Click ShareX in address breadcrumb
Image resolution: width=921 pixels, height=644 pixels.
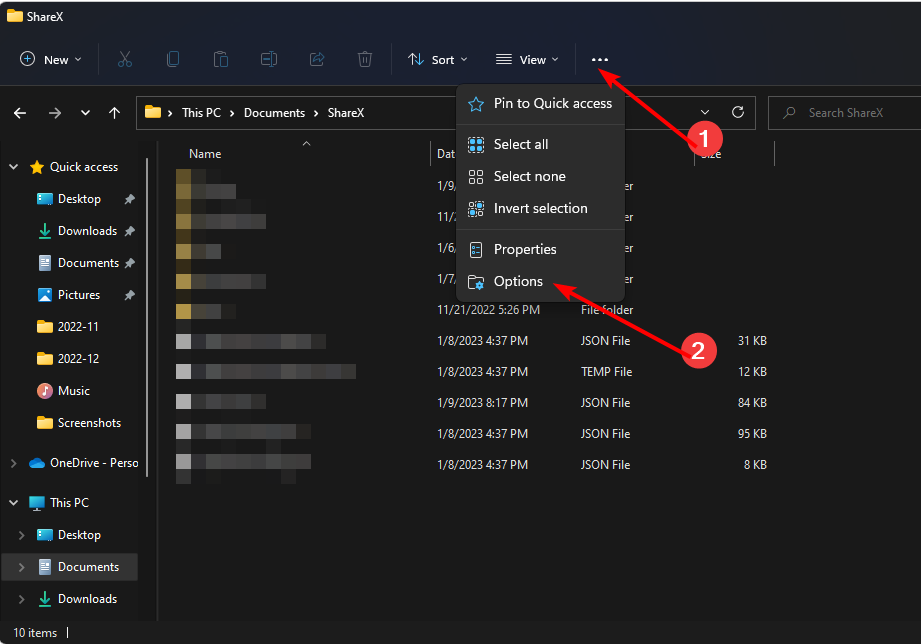coord(346,113)
